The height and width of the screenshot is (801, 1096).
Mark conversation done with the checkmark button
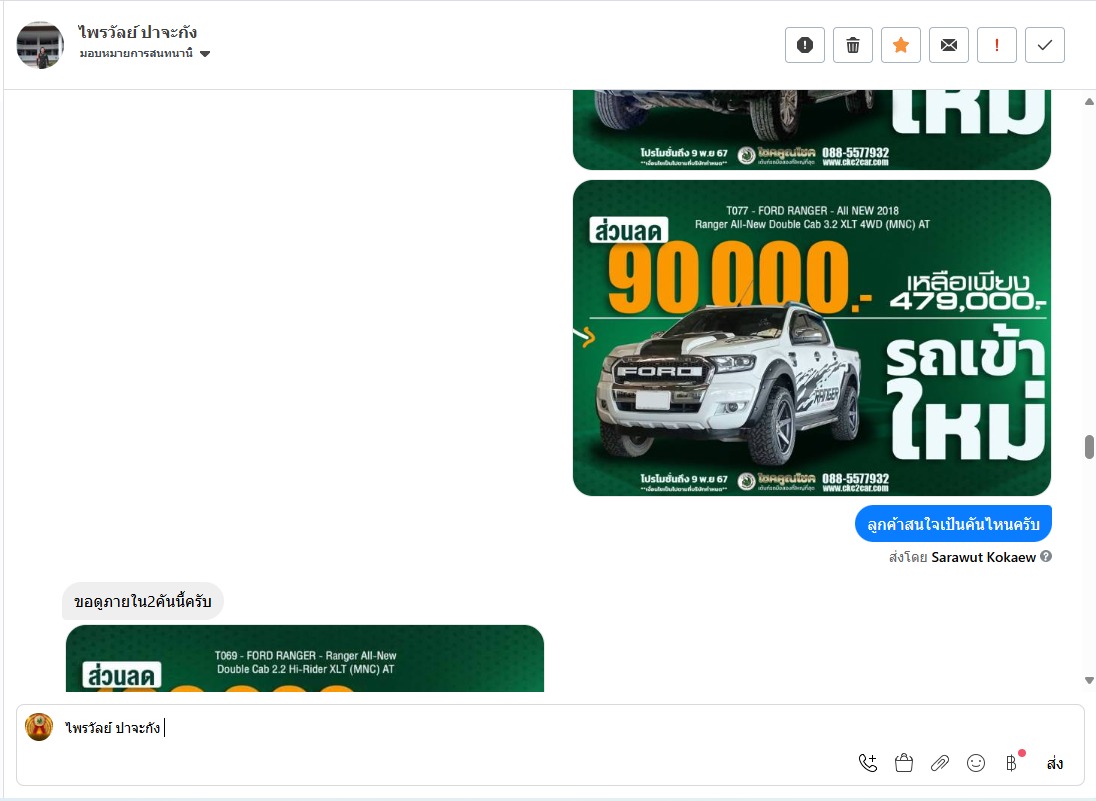tap(1045, 45)
